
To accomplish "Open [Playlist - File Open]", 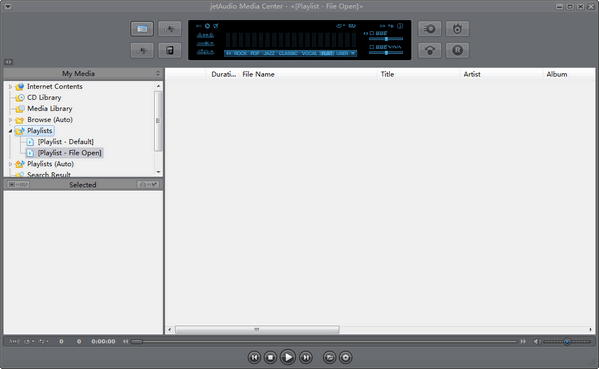I will click(x=69, y=153).
